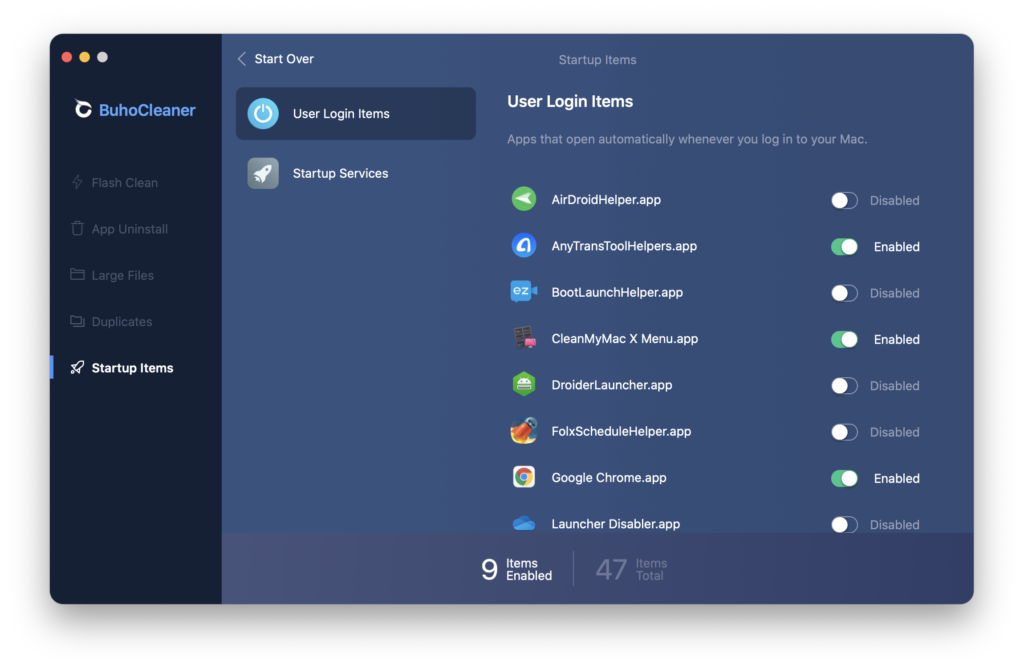Click the AirDroidHelper app icon
The image size is (1024, 670).
coord(524,199)
